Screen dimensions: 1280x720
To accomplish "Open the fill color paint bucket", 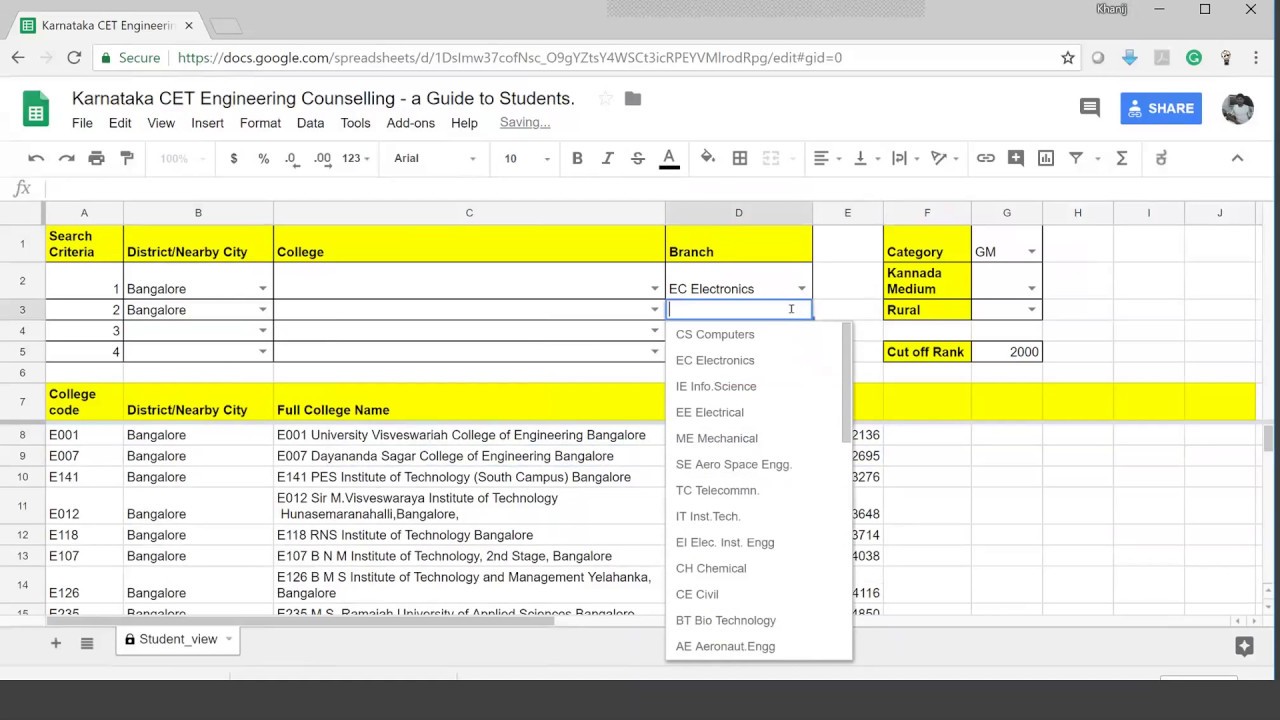I will (708, 158).
